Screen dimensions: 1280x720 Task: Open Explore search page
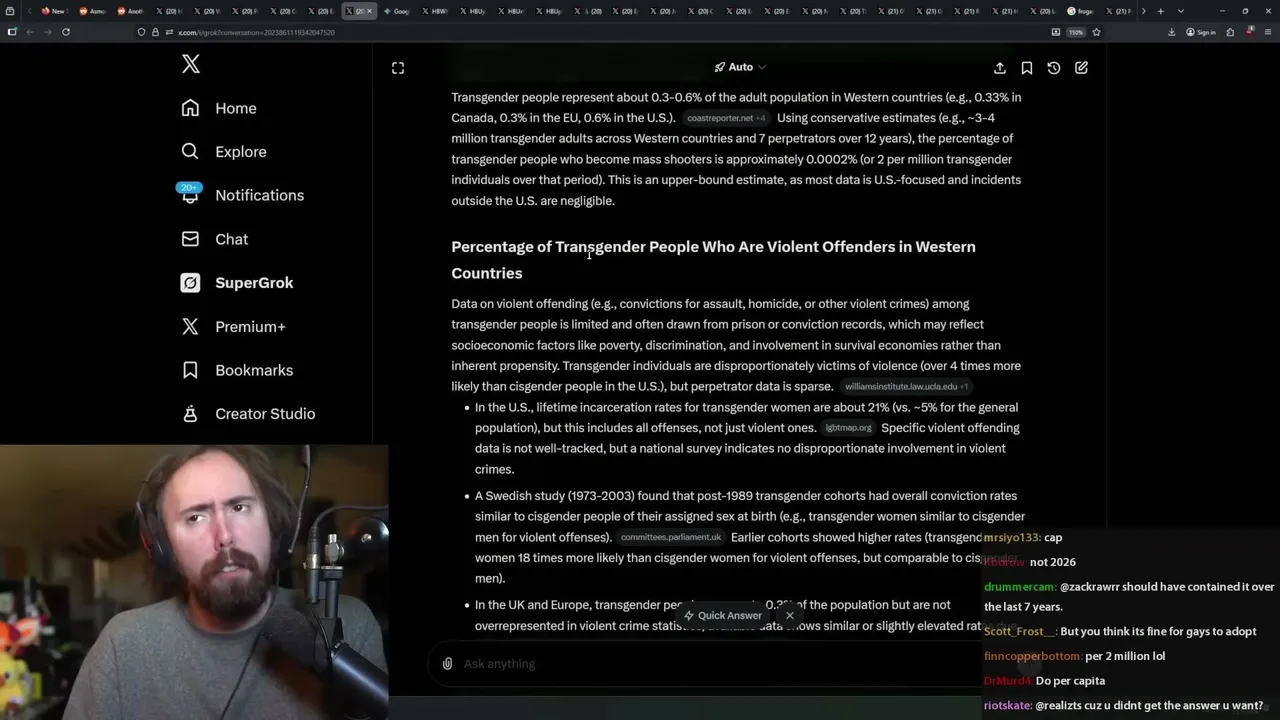pos(224,152)
